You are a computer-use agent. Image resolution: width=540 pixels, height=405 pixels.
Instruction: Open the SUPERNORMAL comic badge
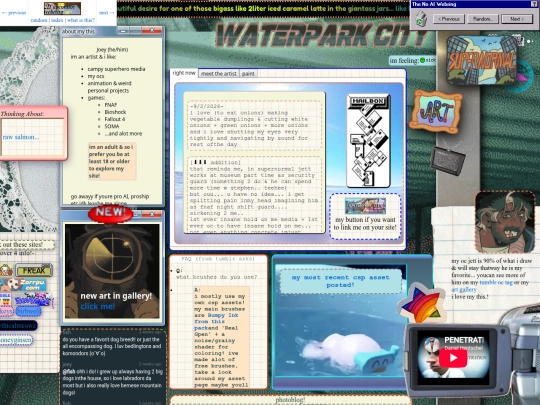click(481, 61)
